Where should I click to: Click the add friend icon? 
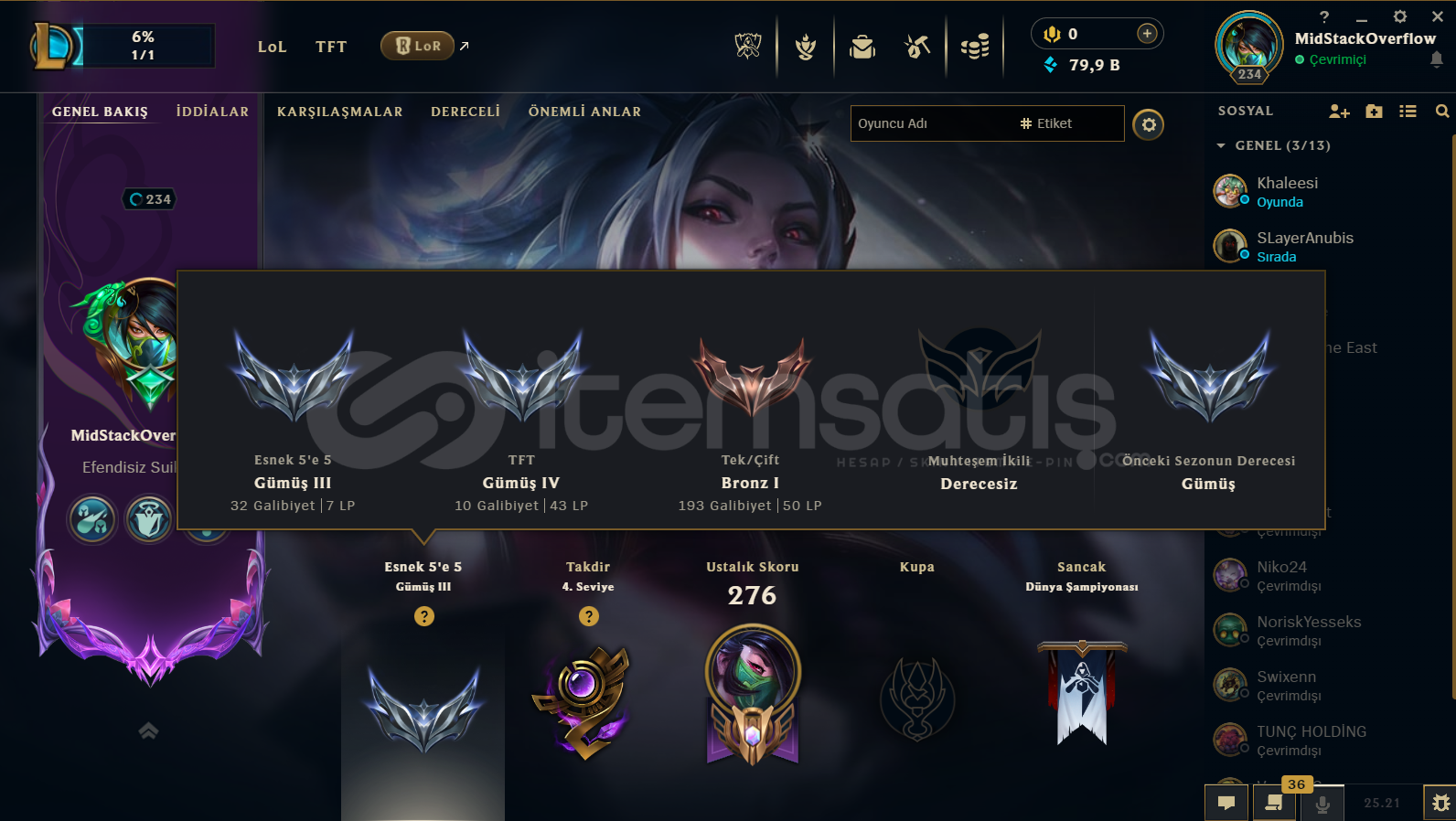[1339, 112]
